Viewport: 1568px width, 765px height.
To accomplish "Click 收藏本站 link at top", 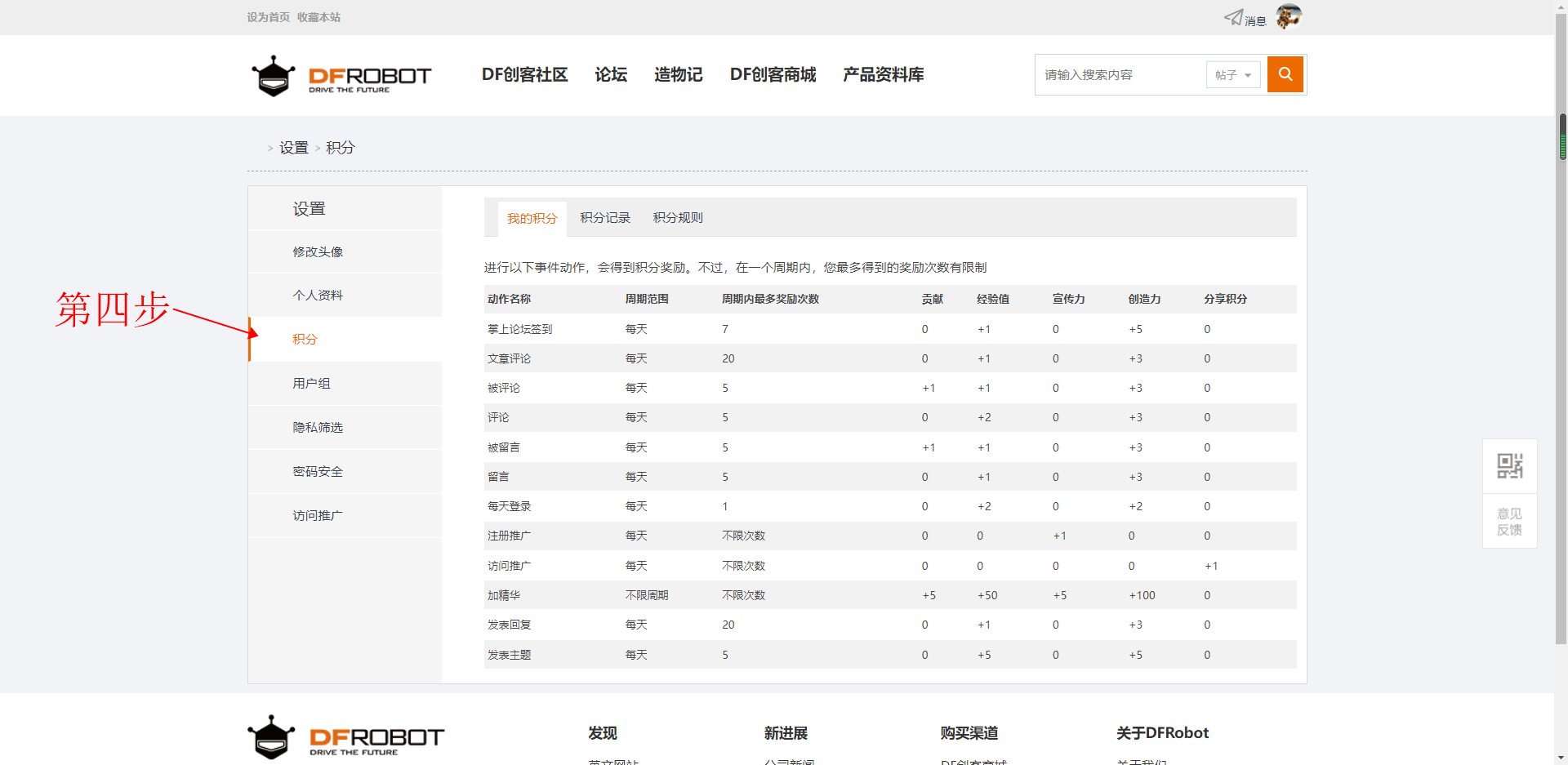I will coord(318,17).
